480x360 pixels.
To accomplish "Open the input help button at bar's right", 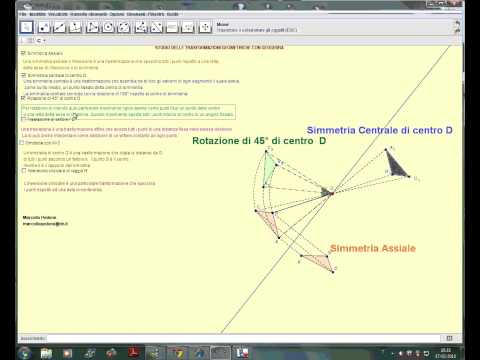I will click(449, 338).
